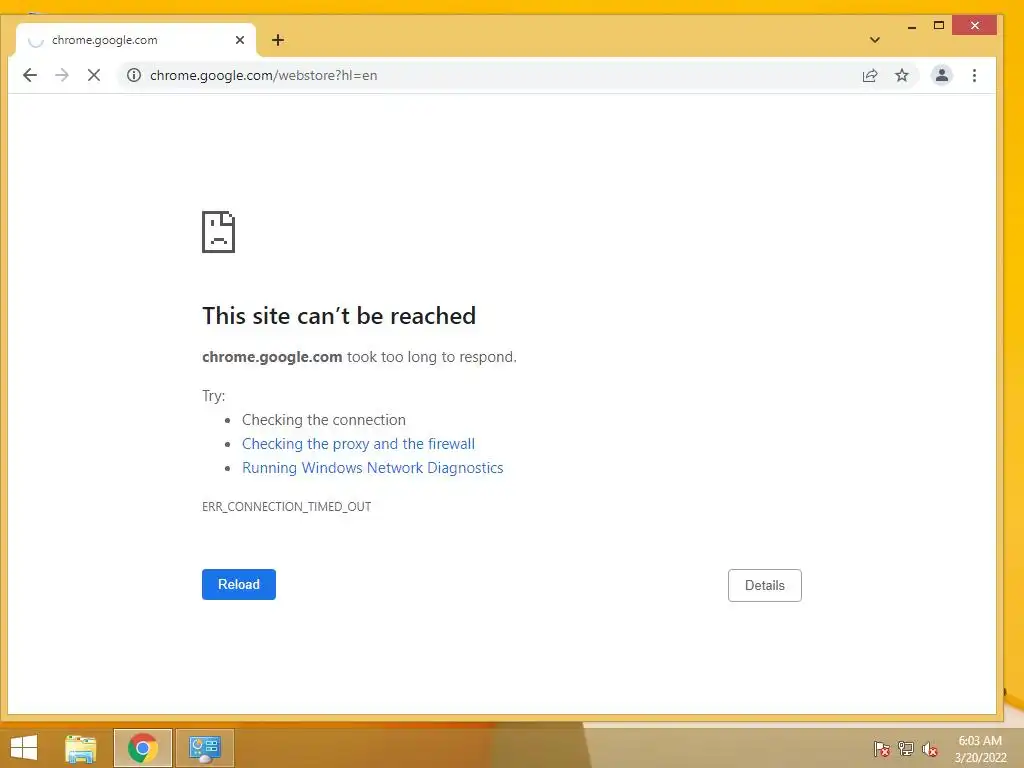The height and width of the screenshot is (768, 1024).
Task: Maximize the Chrome window
Action: tap(939, 26)
